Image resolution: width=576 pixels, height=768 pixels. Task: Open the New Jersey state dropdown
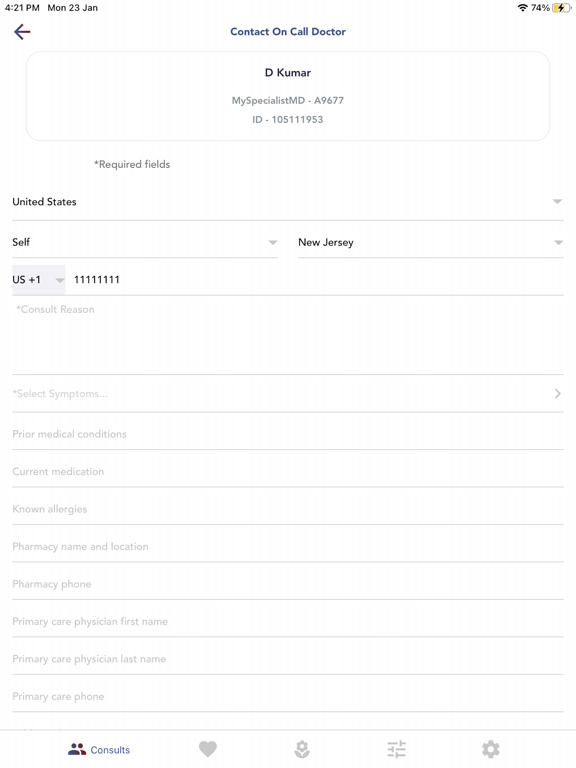click(431, 242)
